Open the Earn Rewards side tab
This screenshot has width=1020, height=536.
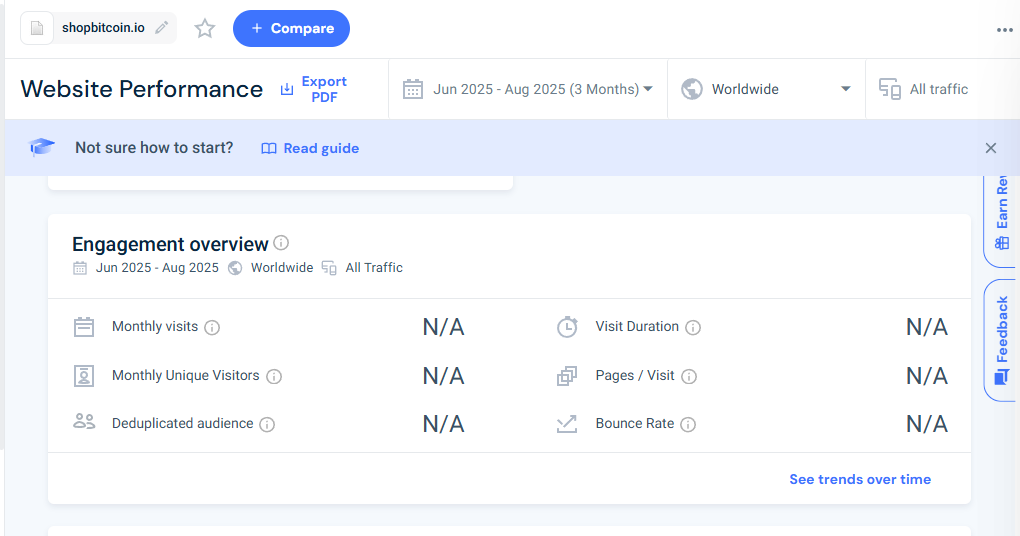(1002, 215)
